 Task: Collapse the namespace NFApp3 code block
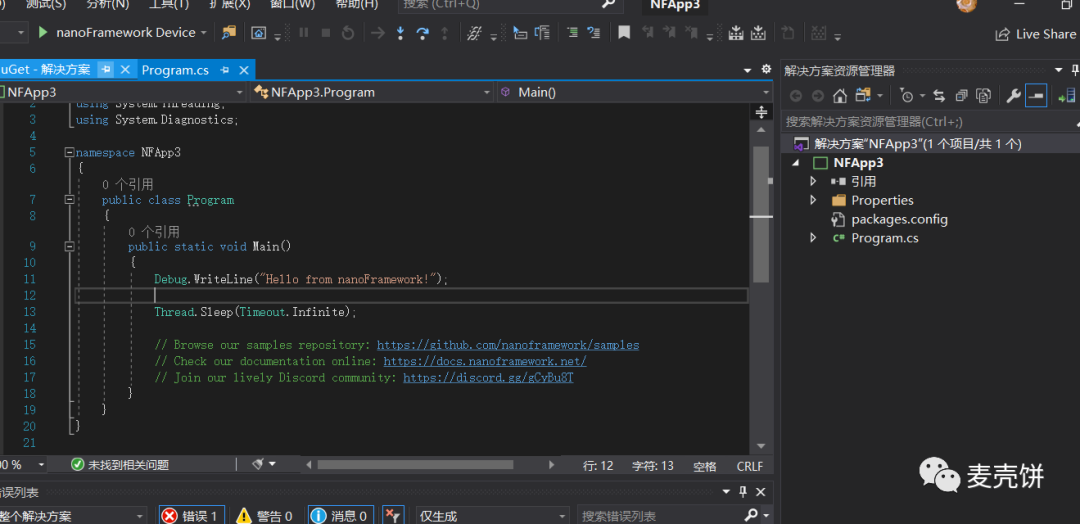69,153
